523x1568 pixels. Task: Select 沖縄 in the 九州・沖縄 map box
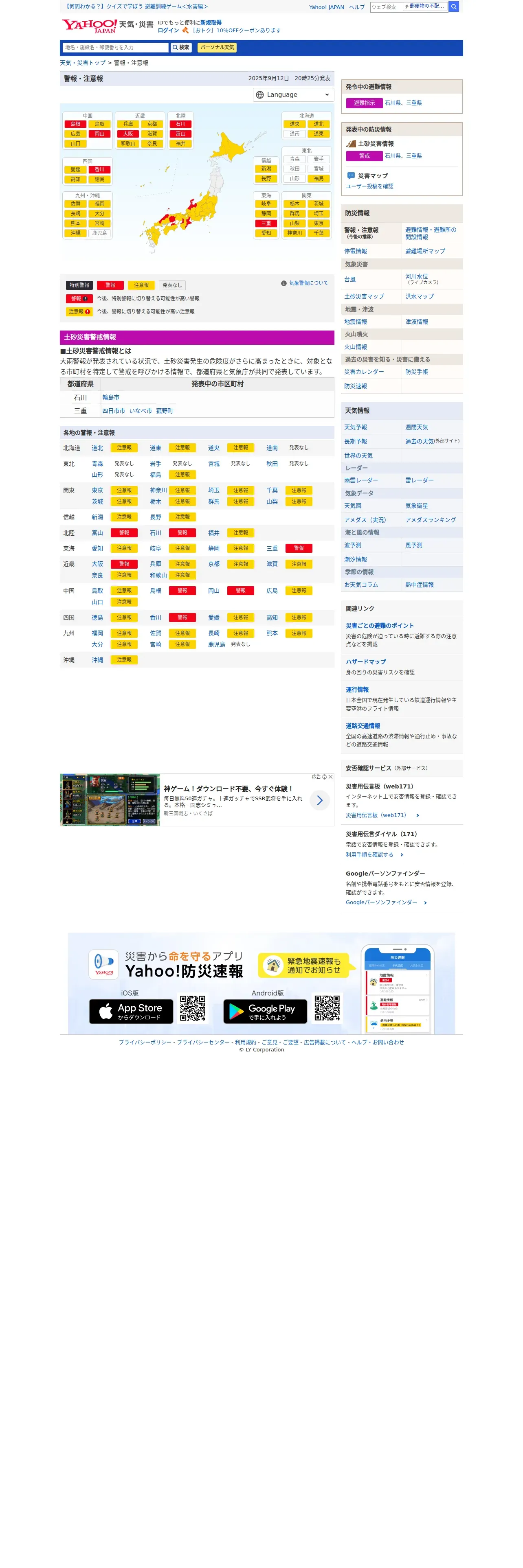75,233
